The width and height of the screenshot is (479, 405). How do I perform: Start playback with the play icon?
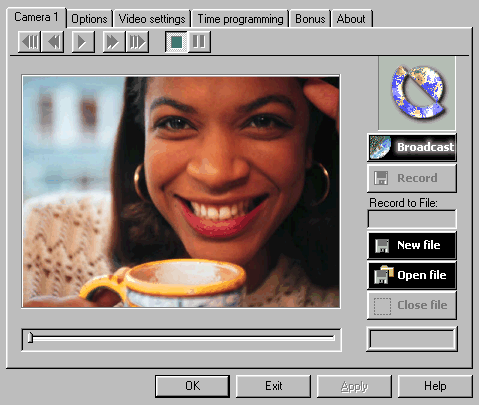83,42
